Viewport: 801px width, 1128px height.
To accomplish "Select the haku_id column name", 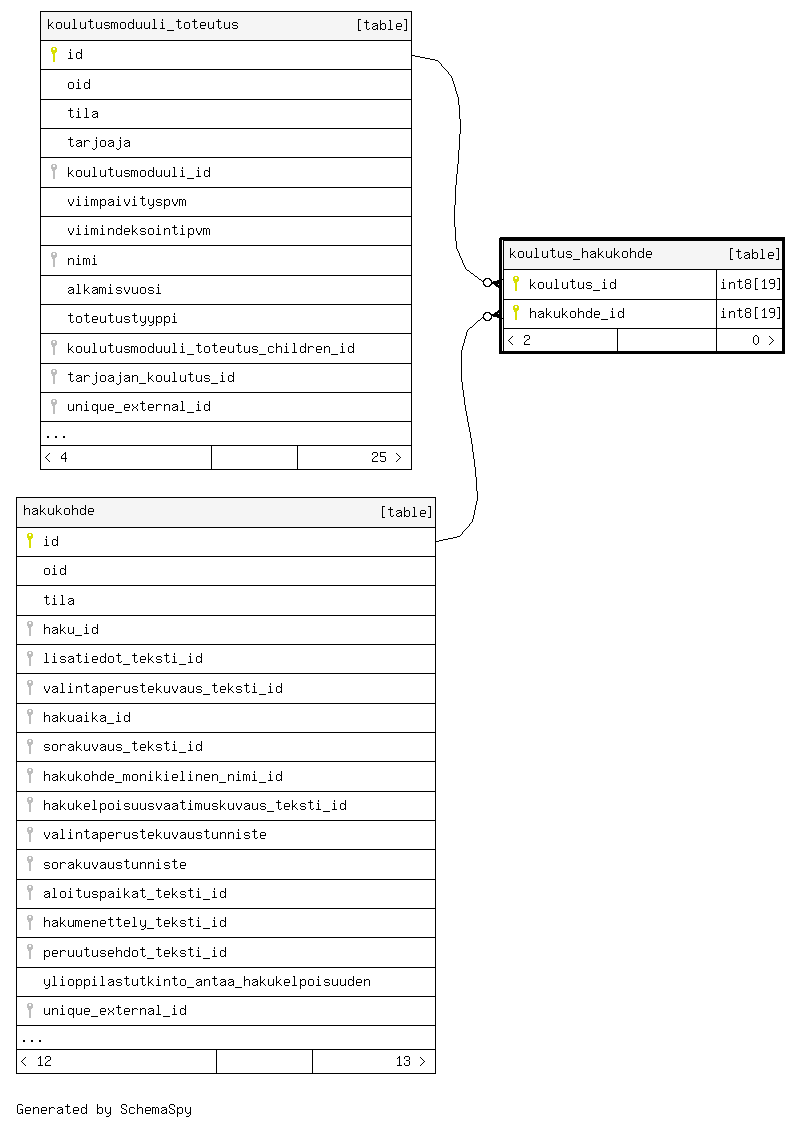I will pyautogui.click(x=71, y=629).
